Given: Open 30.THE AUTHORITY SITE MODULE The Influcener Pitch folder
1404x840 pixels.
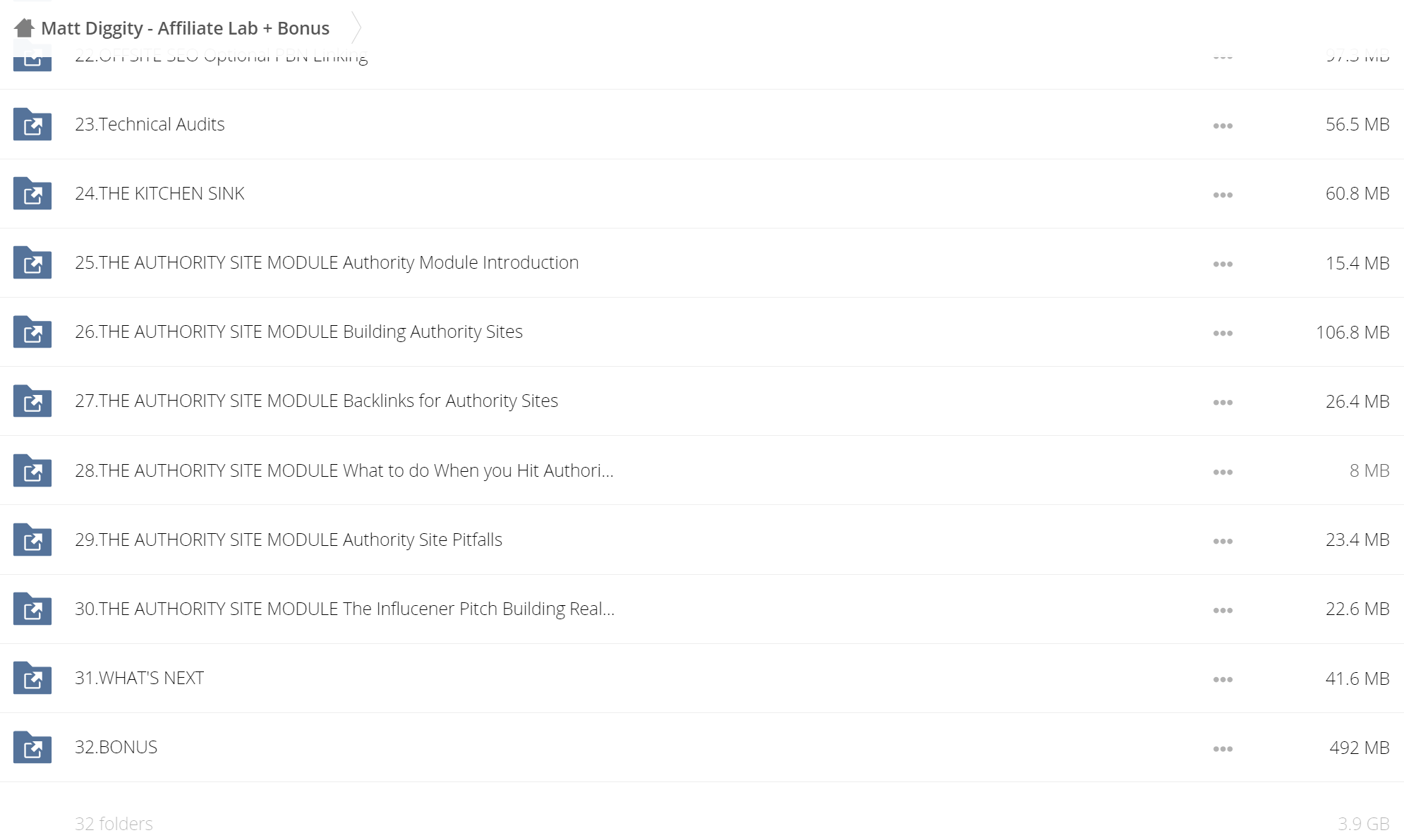Looking at the screenshot, I should click(x=345, y=609).
